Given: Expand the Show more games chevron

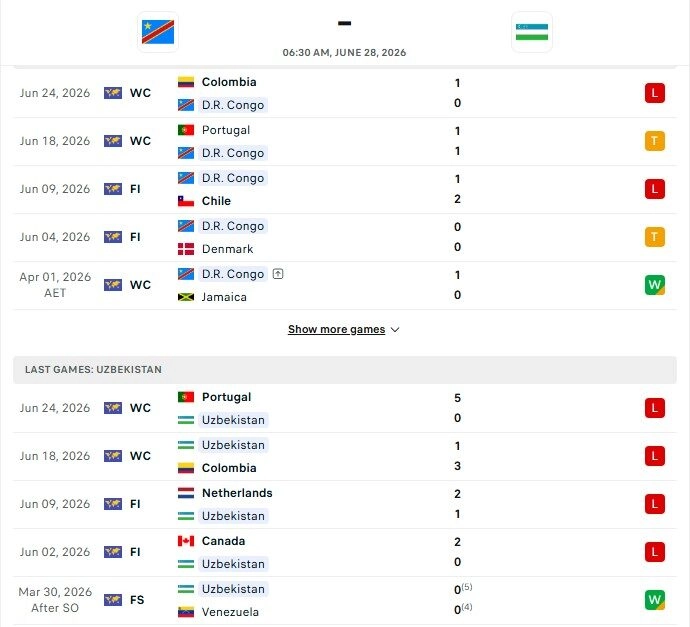Looking at the screenshot, I should 395,330.
